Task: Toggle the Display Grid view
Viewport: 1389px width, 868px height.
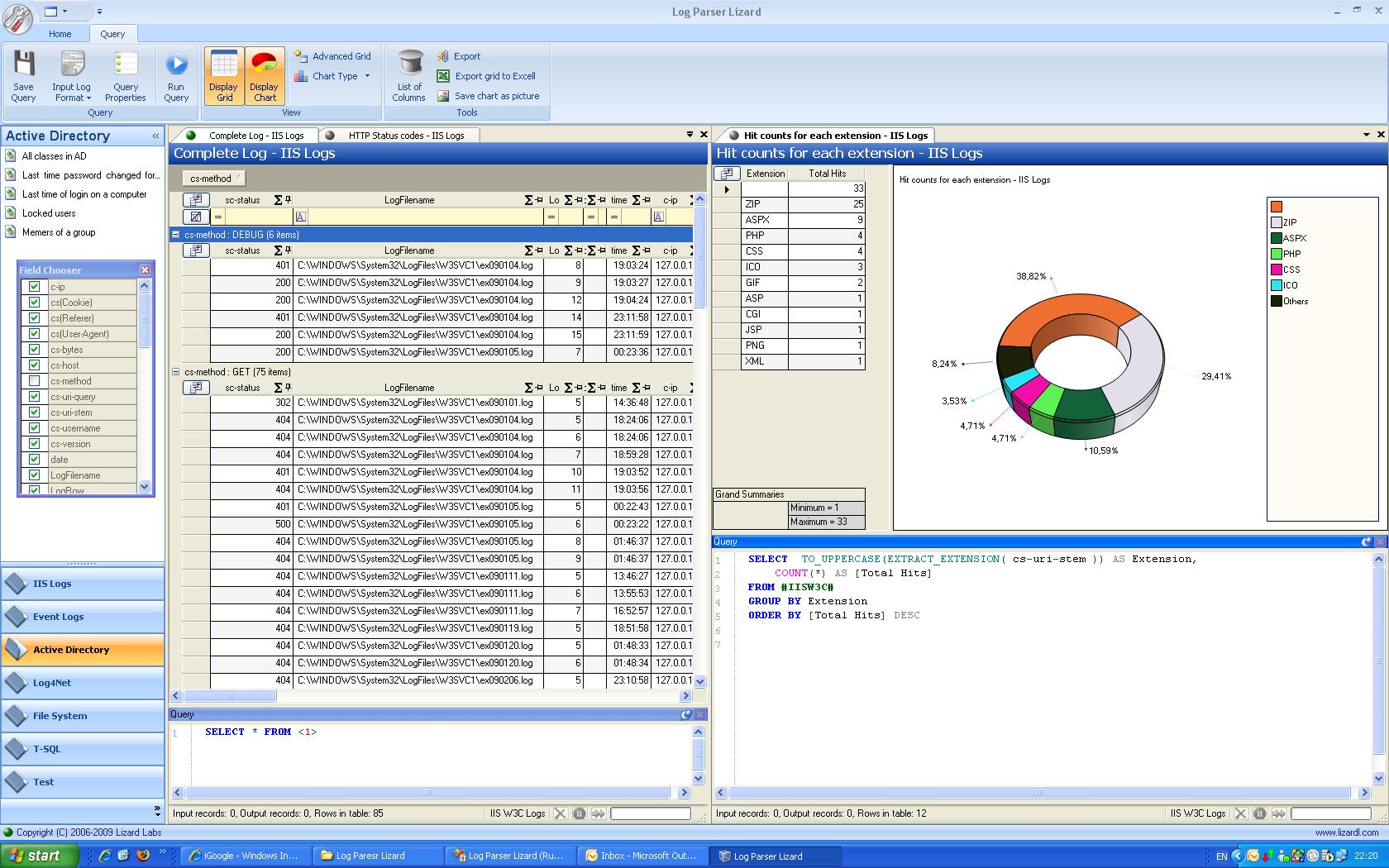Action: tap(224, 75)
